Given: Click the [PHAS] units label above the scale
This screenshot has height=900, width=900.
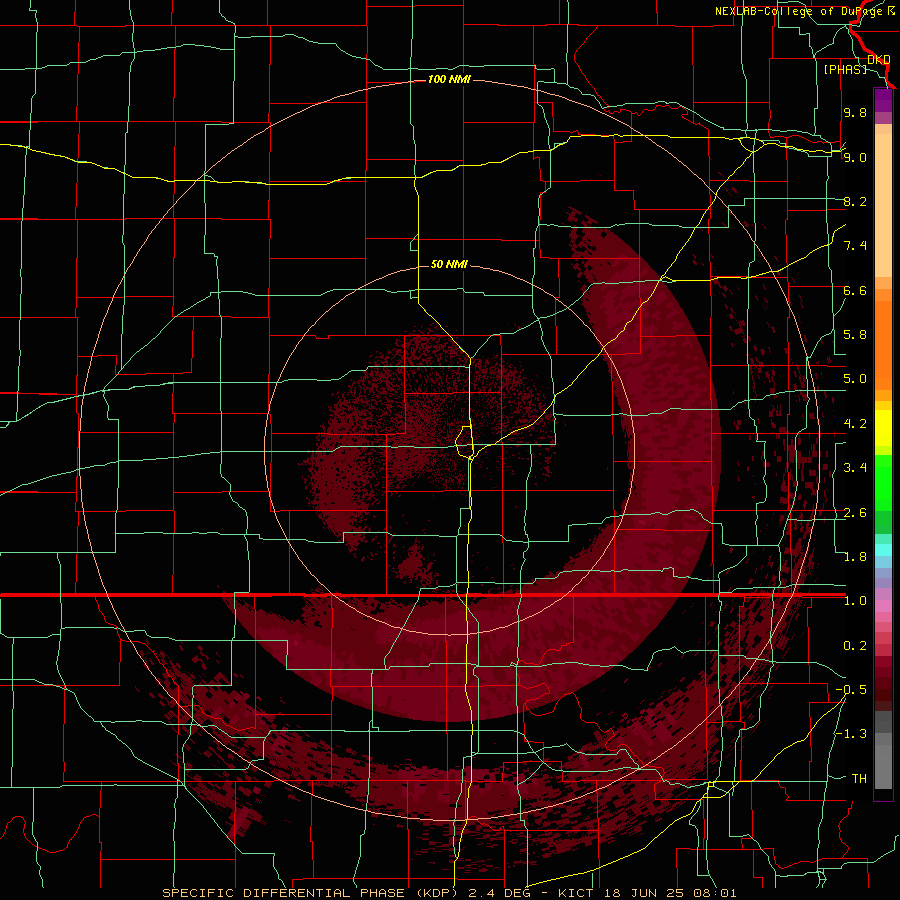Looking at the screenshot, I should pyautogui.click(x=845, y=69).
